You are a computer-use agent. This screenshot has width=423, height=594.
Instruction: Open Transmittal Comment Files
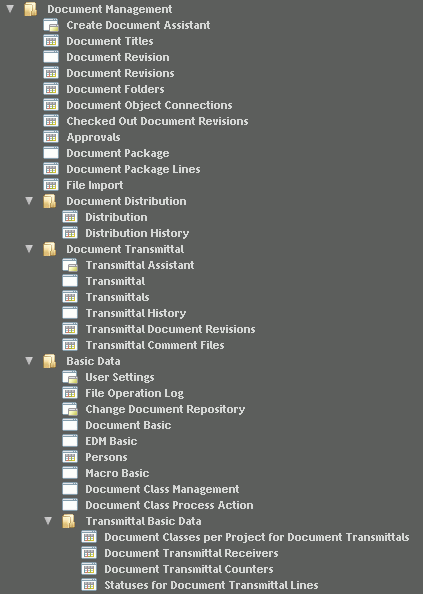tap(155, 345)
